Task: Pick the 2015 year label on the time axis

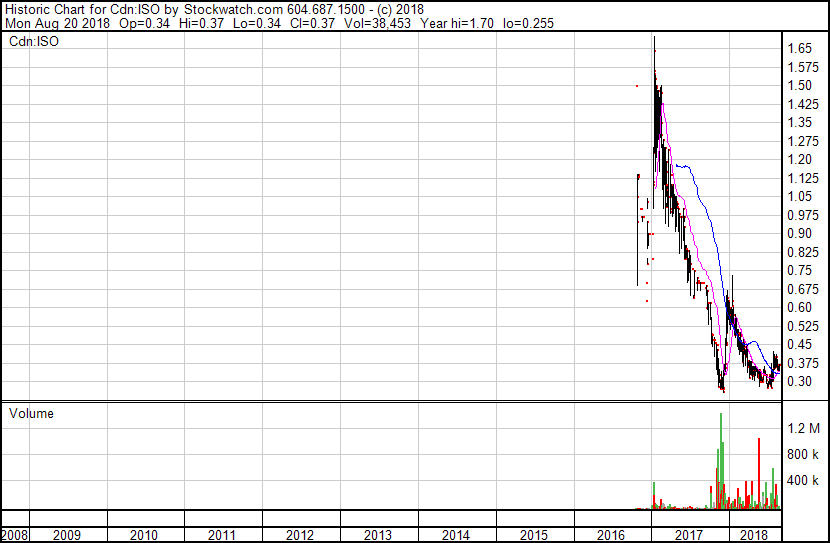Action: click(x=533, y=535)
